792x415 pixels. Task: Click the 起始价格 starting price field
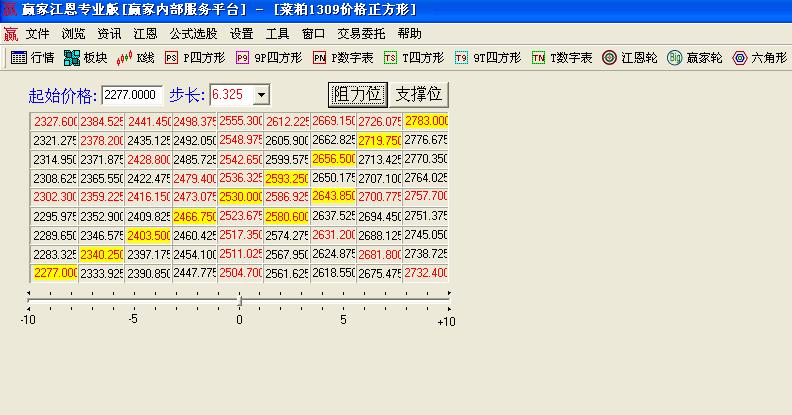(132, 95)
